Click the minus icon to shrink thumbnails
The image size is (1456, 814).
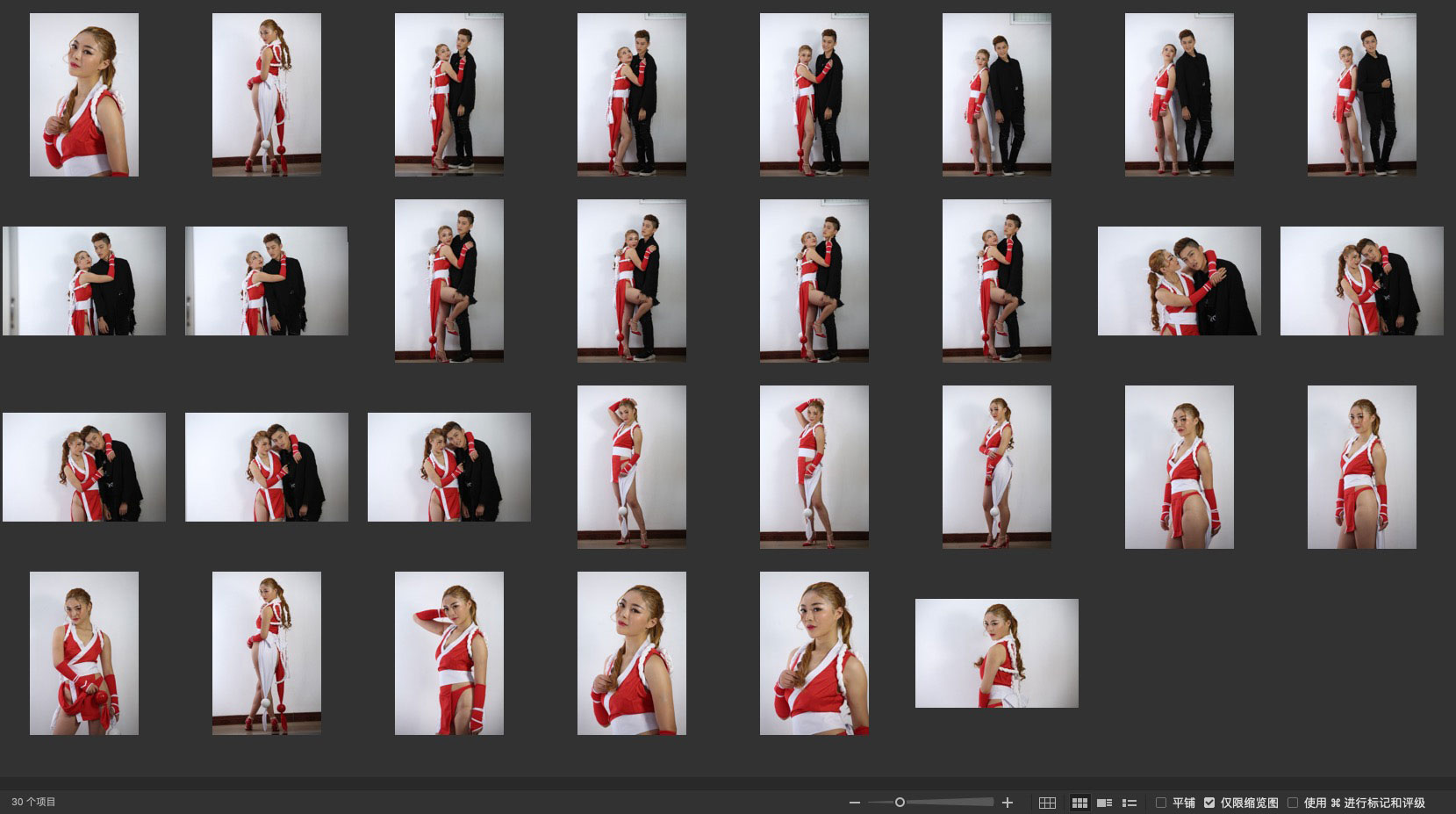click(x=855, y=803)
